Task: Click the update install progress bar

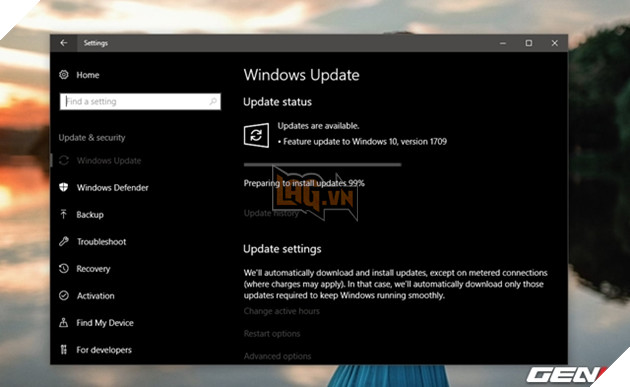Action: tap(322, 164)
